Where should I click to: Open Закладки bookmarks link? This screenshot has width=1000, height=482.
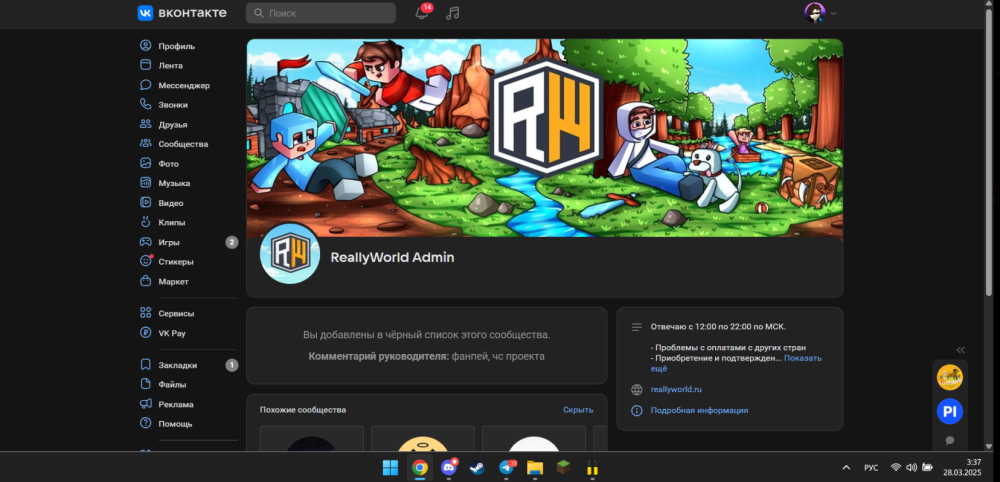(x=177, y=365)
